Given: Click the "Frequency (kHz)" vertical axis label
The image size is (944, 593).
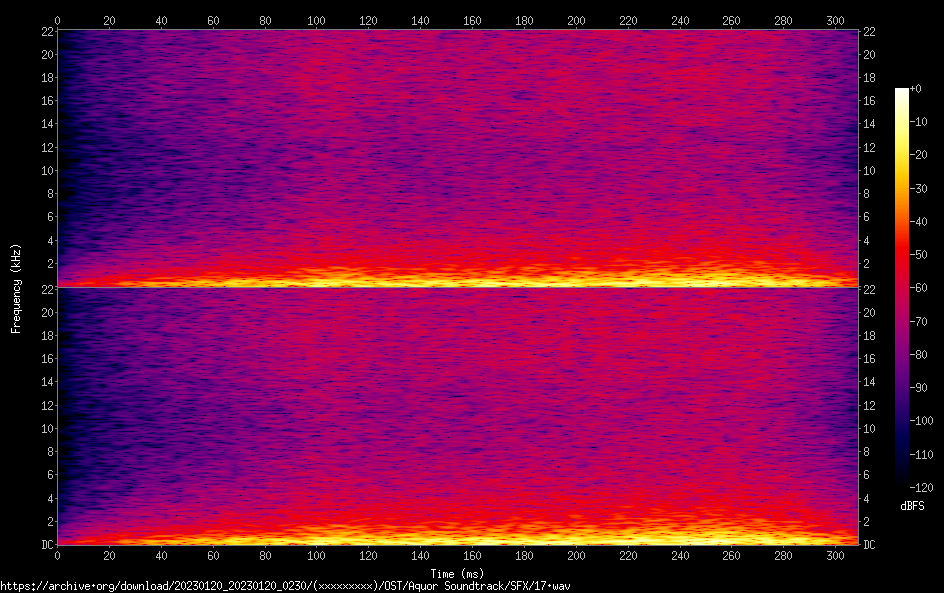Looking at the screenshot, I should click(x=16, y=288).
